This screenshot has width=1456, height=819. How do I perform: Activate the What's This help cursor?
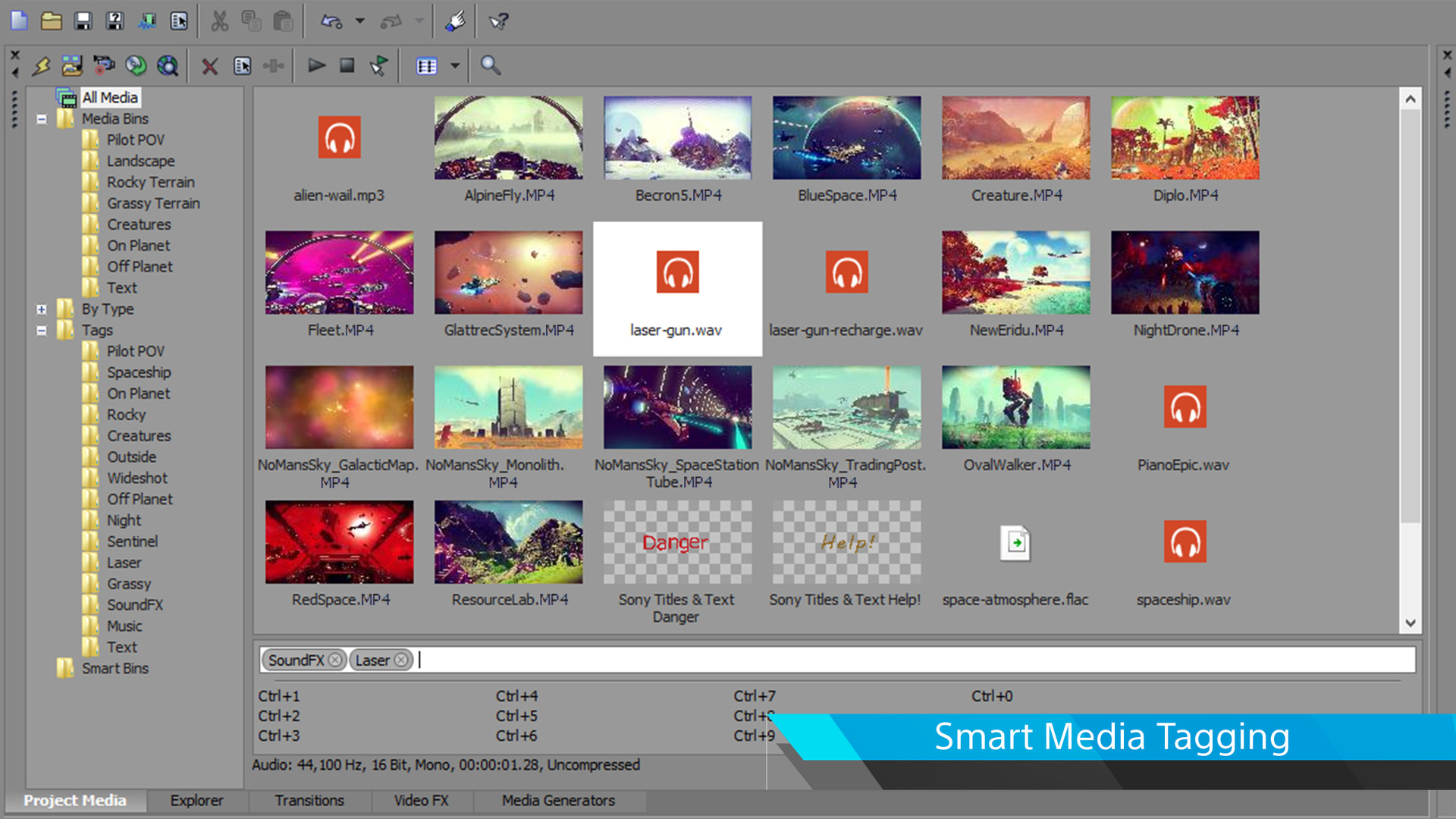[498, 21]
